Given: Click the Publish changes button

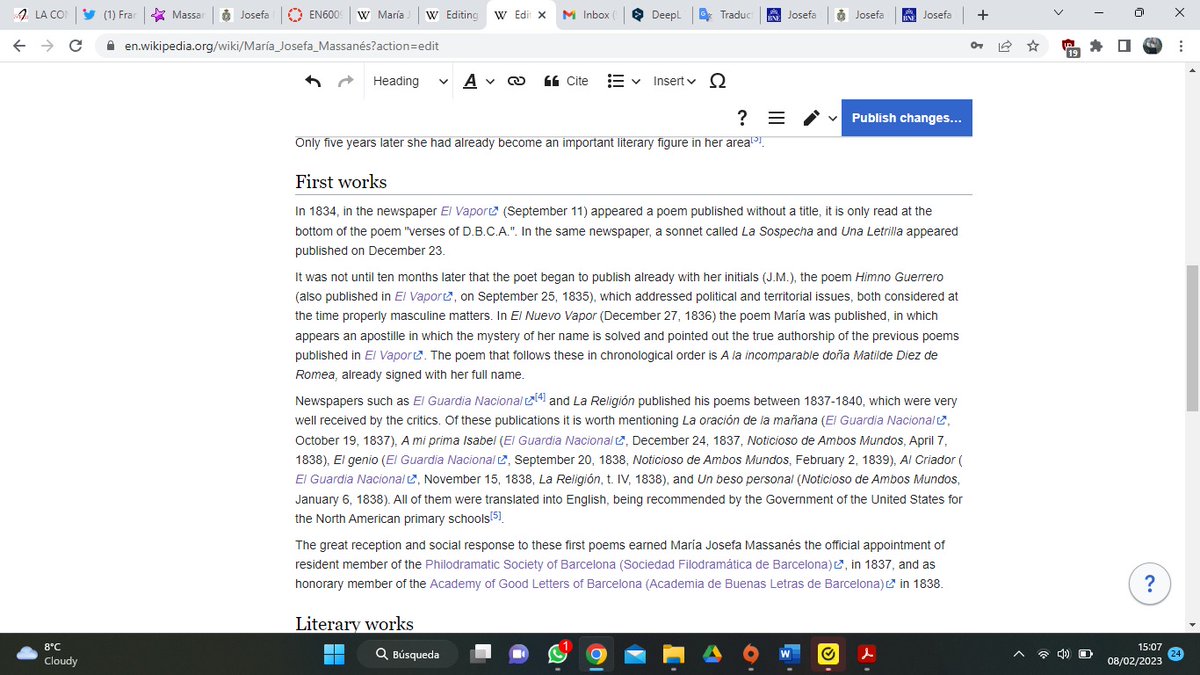Looking at the screenshot, I should pos(907,118).
